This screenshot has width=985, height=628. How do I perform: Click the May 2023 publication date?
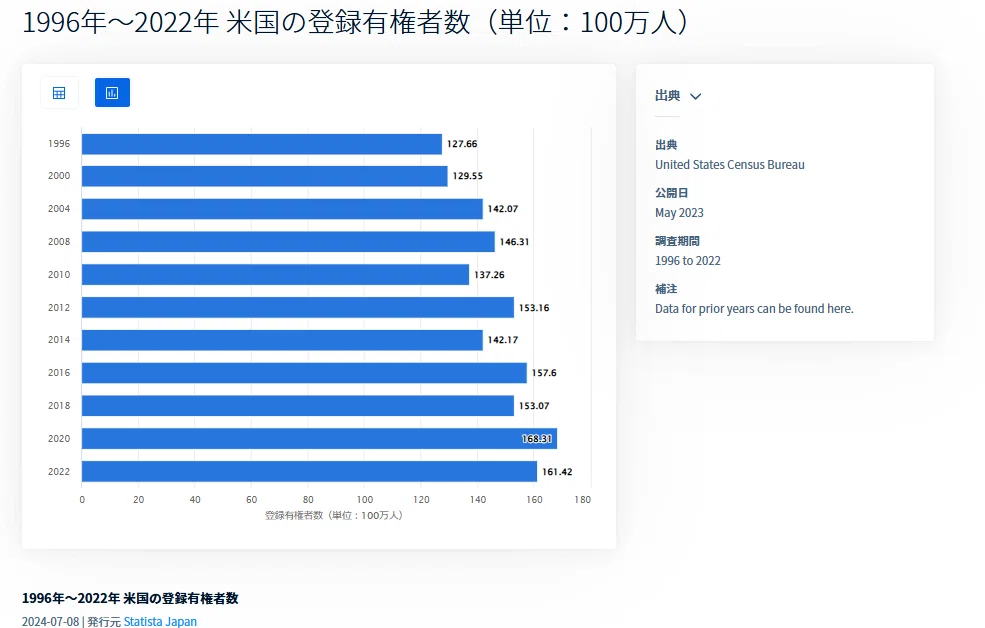pos(679,213)
